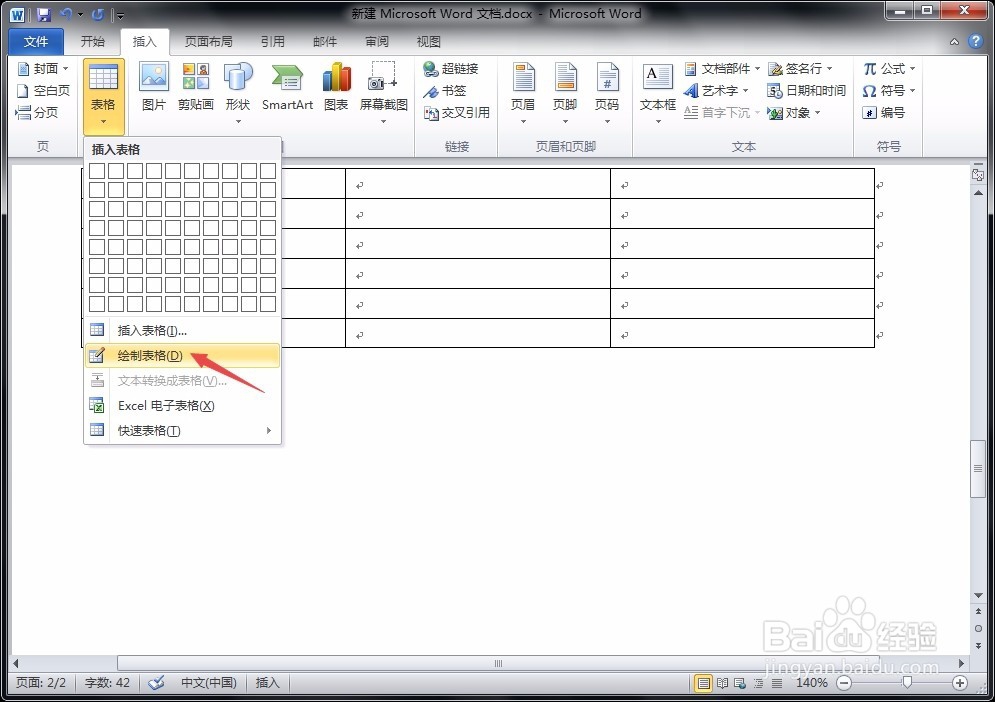This screenshot has width=995, height=702.
Task: Click the language 中文(中国) status item
Action: [x=209, y=683]
